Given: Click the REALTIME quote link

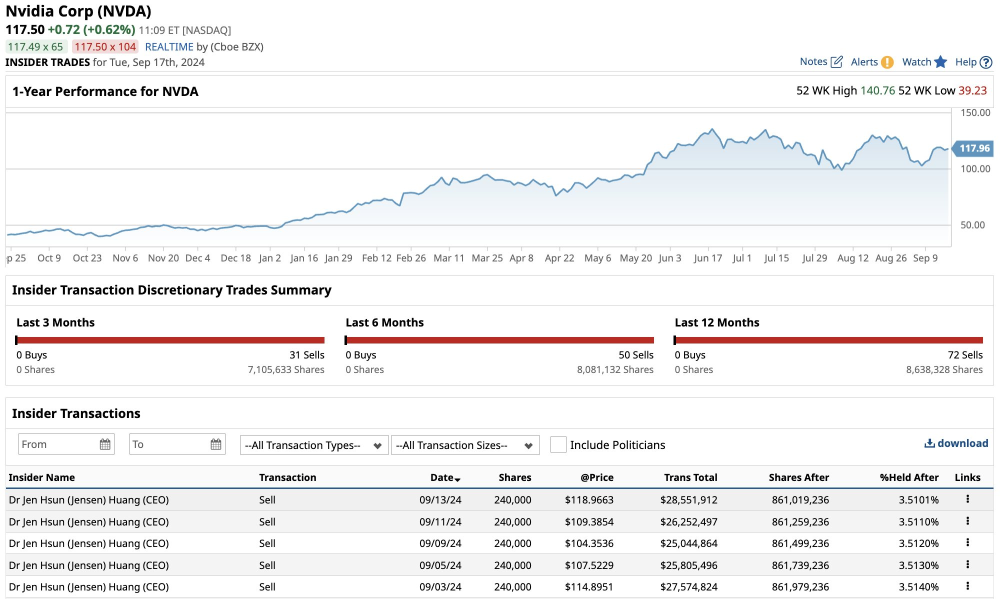Looking at the screenshot, I should click(x=169, y=47).
